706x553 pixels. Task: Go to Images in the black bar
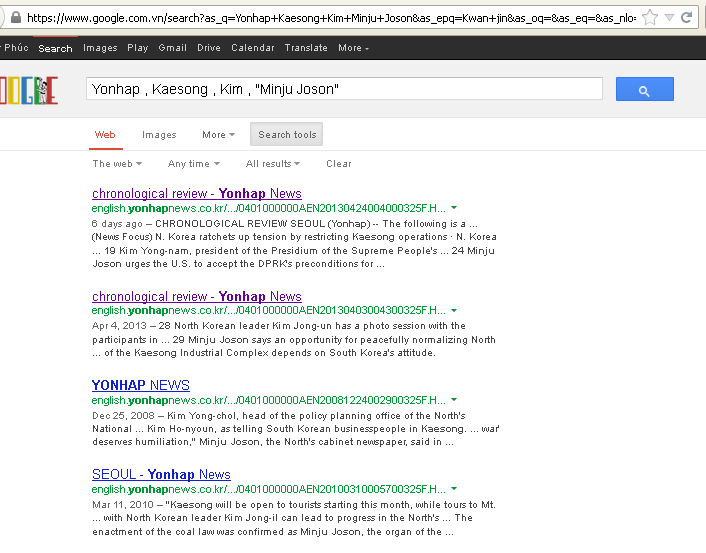pos(100,48)
